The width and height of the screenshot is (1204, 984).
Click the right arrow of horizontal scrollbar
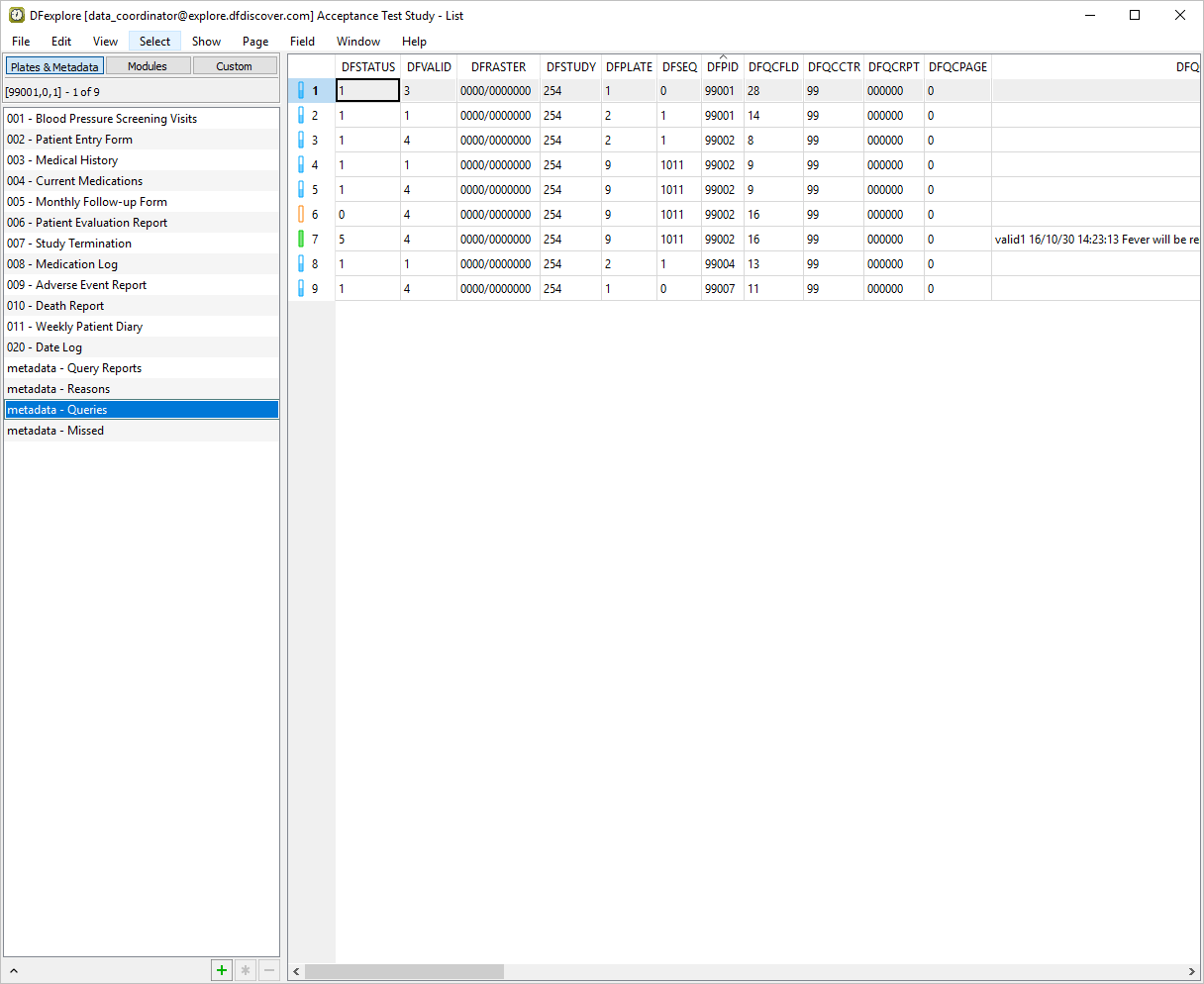pos(1191,972)
